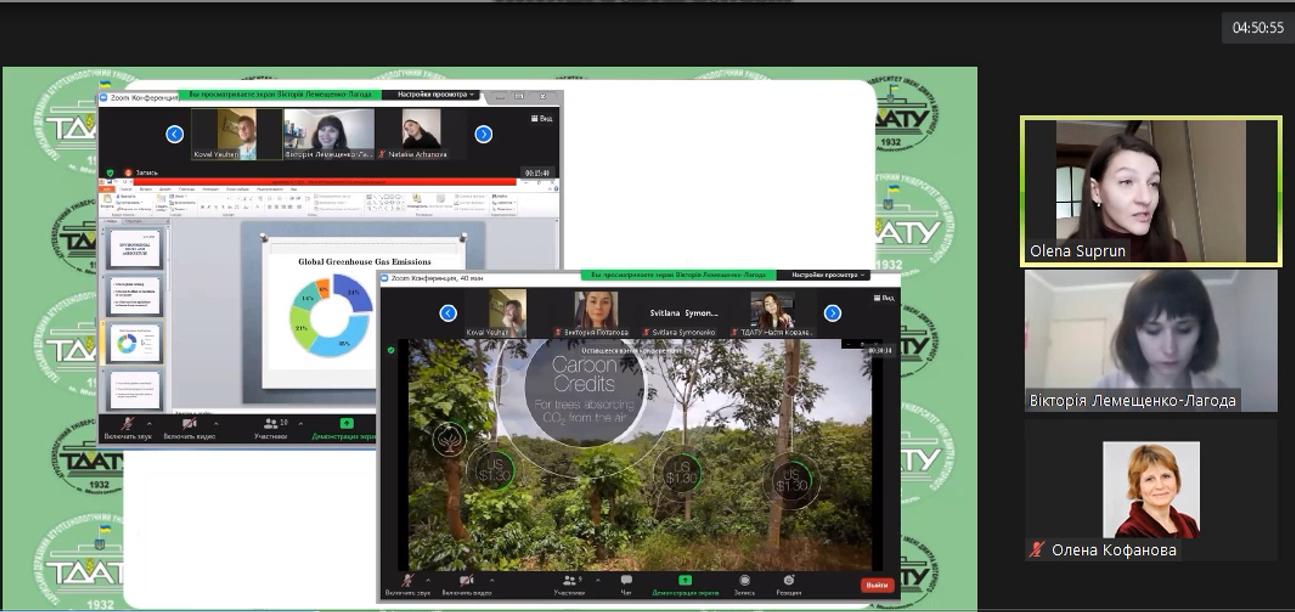This screenshot has height=612, width=1295.
Task: Click 21% light green donut chart segment
Action: [x=301, y=327]
